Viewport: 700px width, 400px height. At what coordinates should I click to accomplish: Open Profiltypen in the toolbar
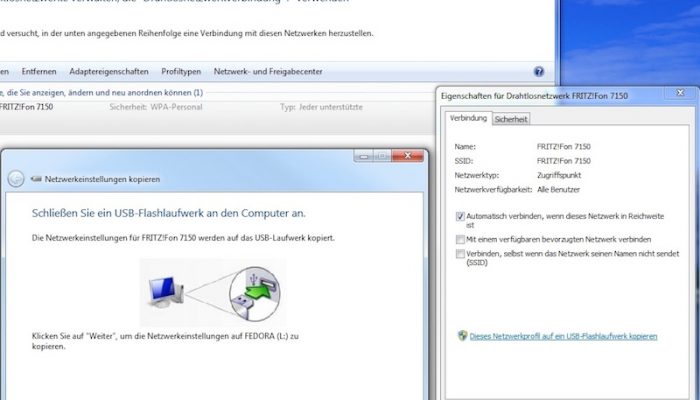[x=181, y=71]
